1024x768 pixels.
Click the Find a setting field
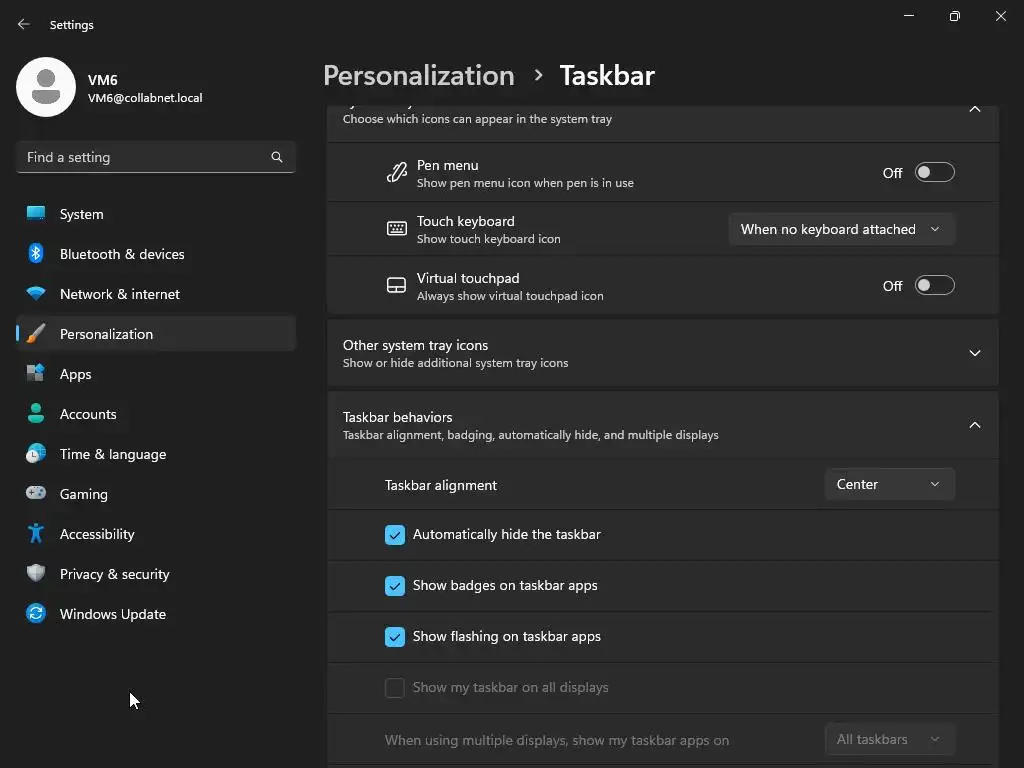point(145,157)
